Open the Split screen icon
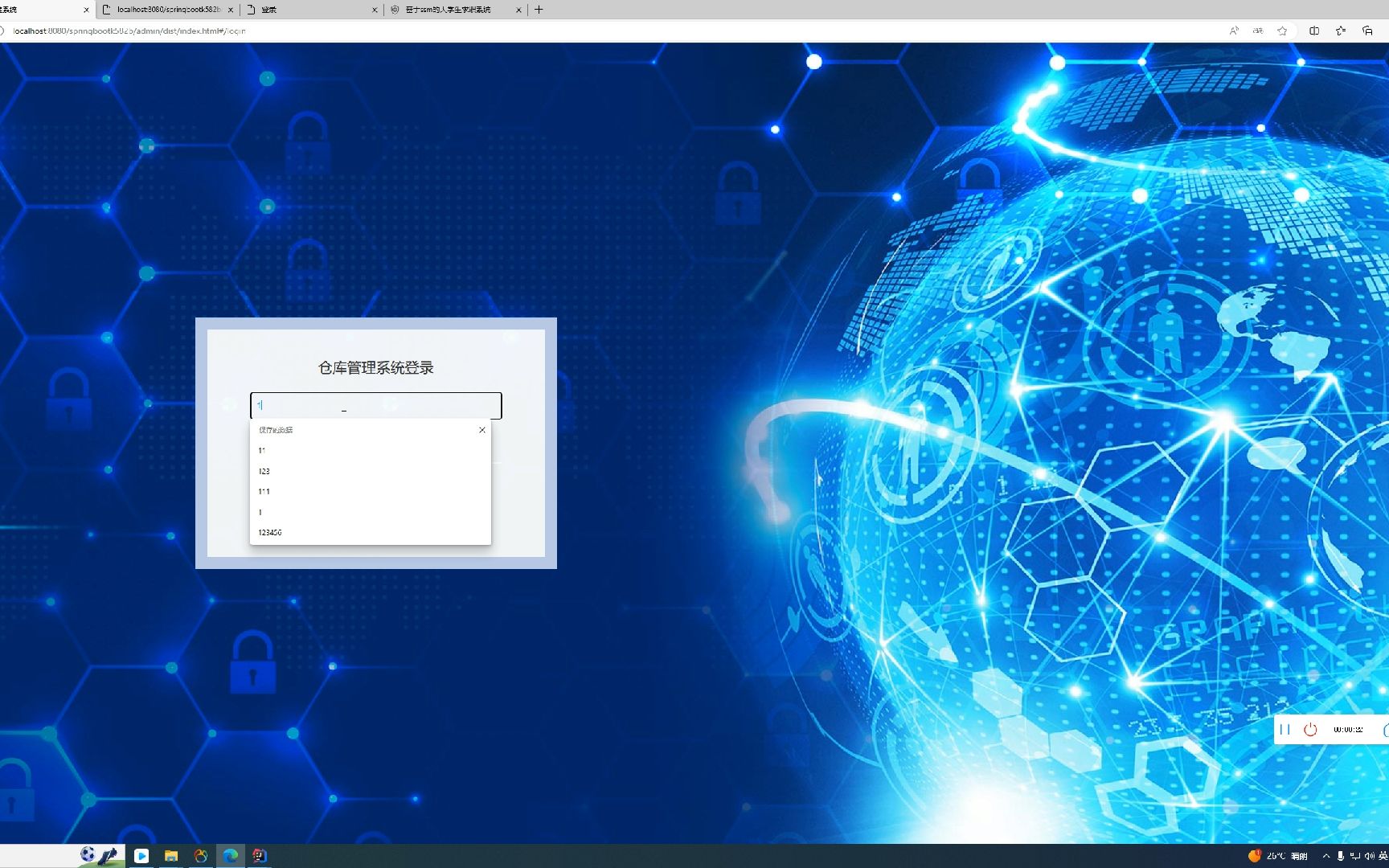The height and width of the screenshot is (868, 1389). click(1314, 31)
